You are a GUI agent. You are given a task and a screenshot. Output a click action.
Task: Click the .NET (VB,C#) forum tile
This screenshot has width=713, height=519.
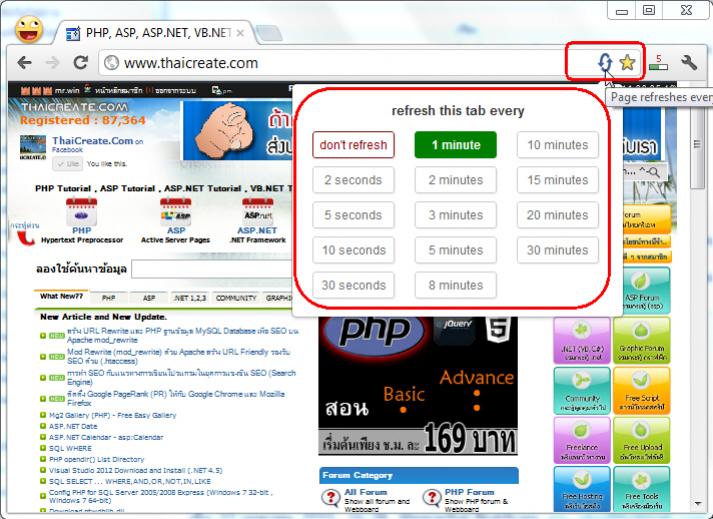coord(582,340)
